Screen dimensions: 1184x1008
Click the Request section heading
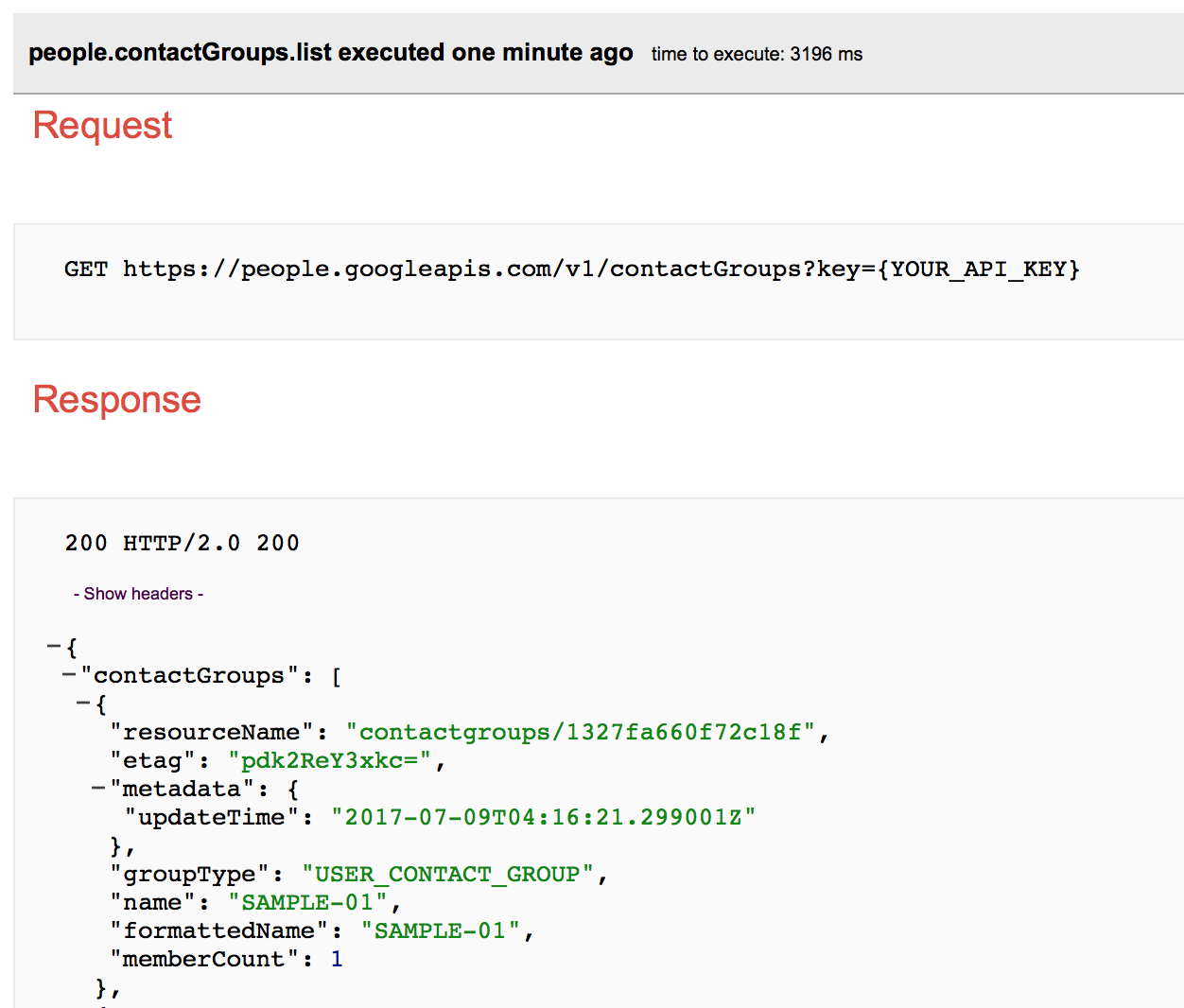click(x=102, y=125)
